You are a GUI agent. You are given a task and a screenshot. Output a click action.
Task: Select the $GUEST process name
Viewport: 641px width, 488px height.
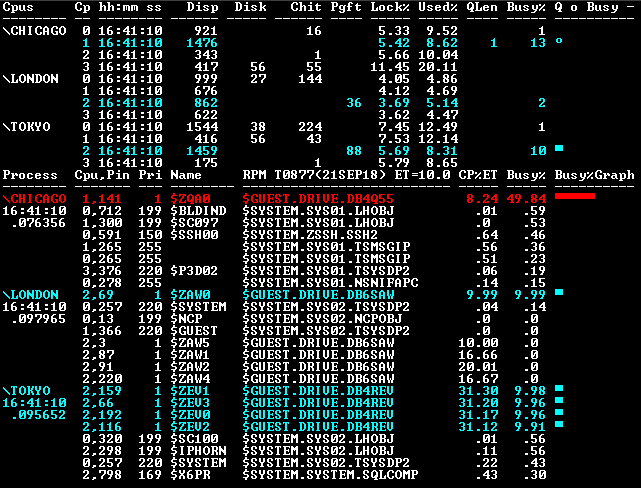(194, 331)
